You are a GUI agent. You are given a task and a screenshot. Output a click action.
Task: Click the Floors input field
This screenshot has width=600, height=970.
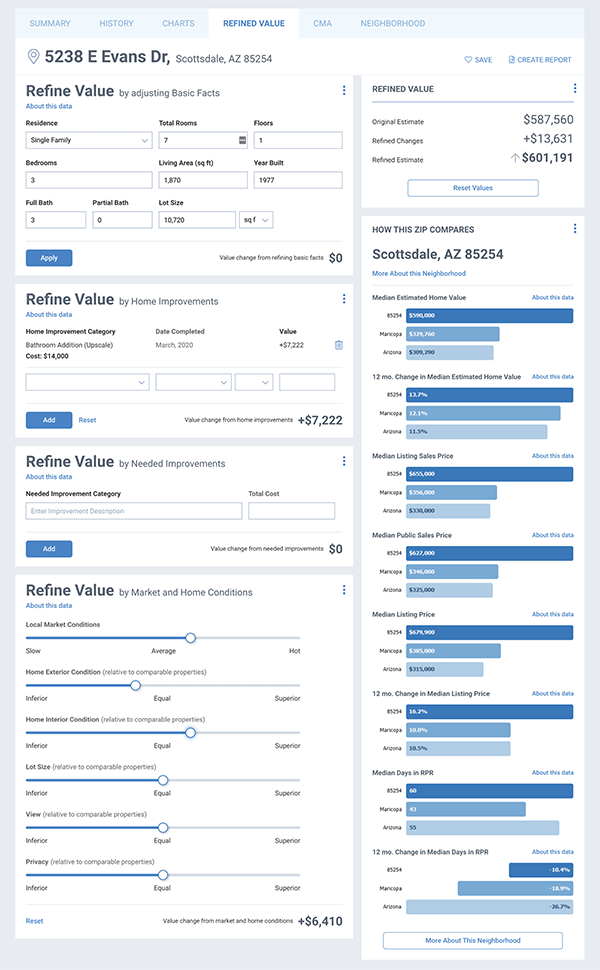[x=298, y=140]
